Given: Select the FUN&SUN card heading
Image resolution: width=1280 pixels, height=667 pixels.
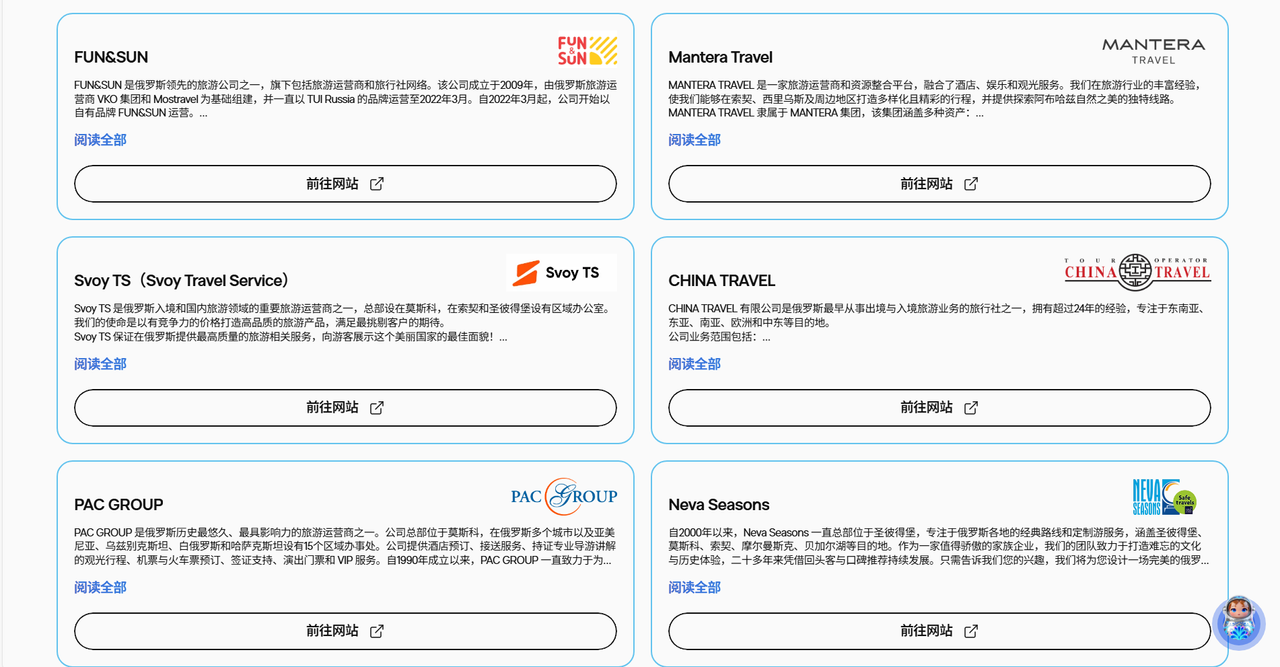Looking at the screenshot, I should 111,57.
